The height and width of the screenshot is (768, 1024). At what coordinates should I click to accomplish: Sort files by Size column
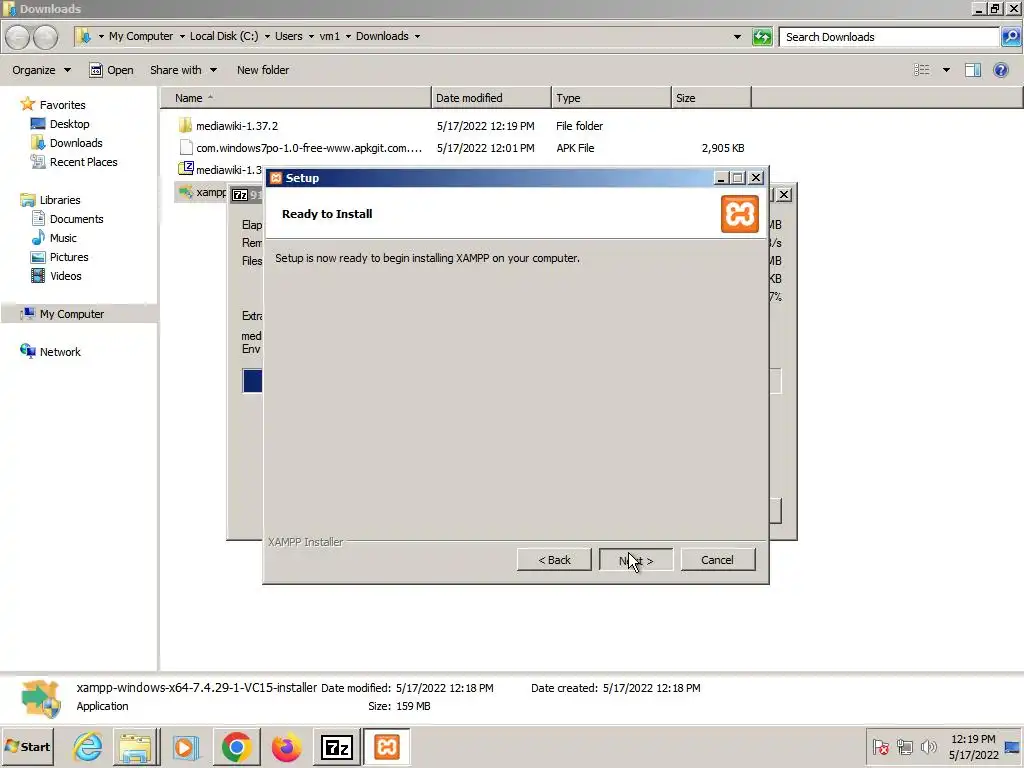tap(711, 98)
